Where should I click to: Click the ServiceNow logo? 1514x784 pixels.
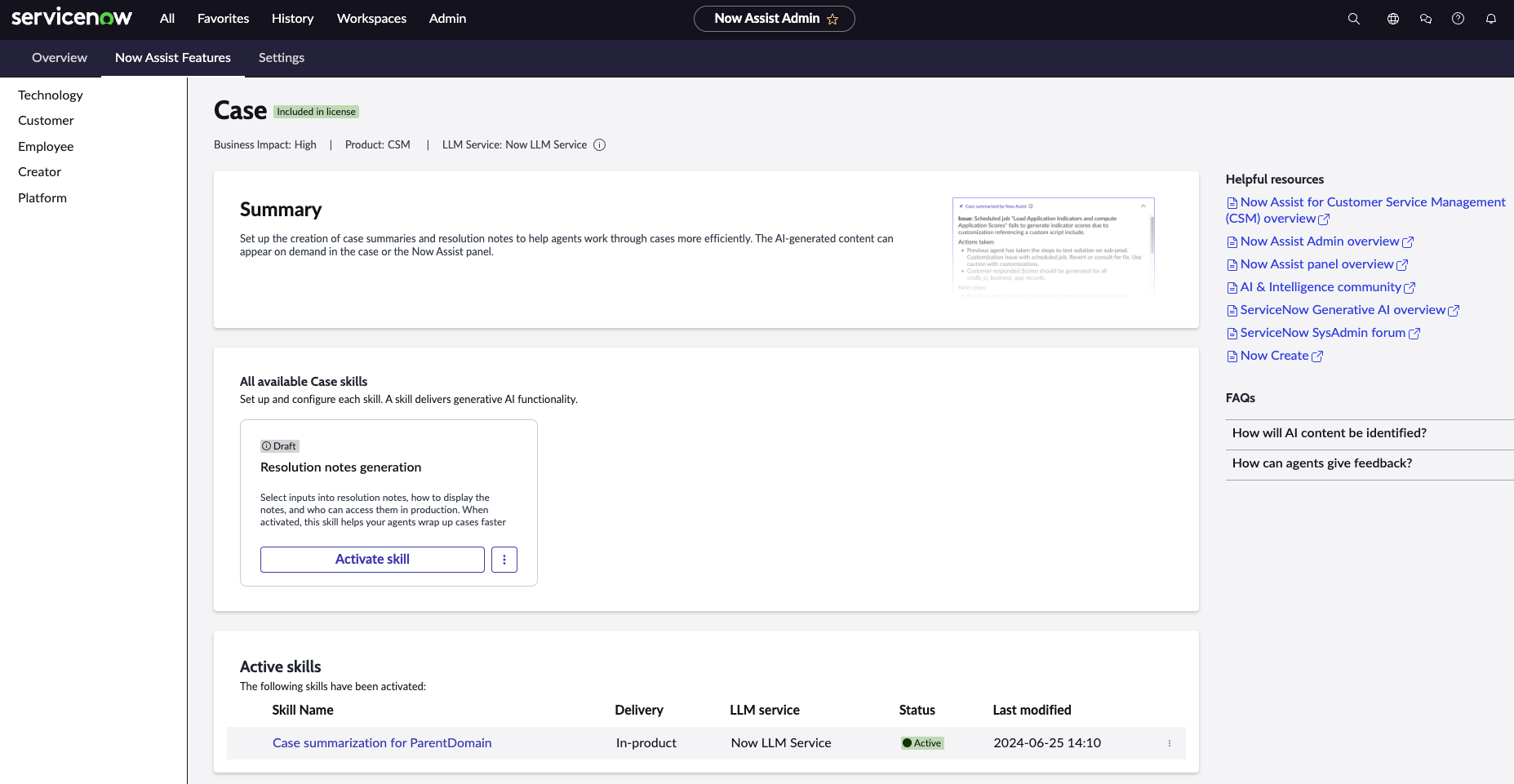[72, 17]
